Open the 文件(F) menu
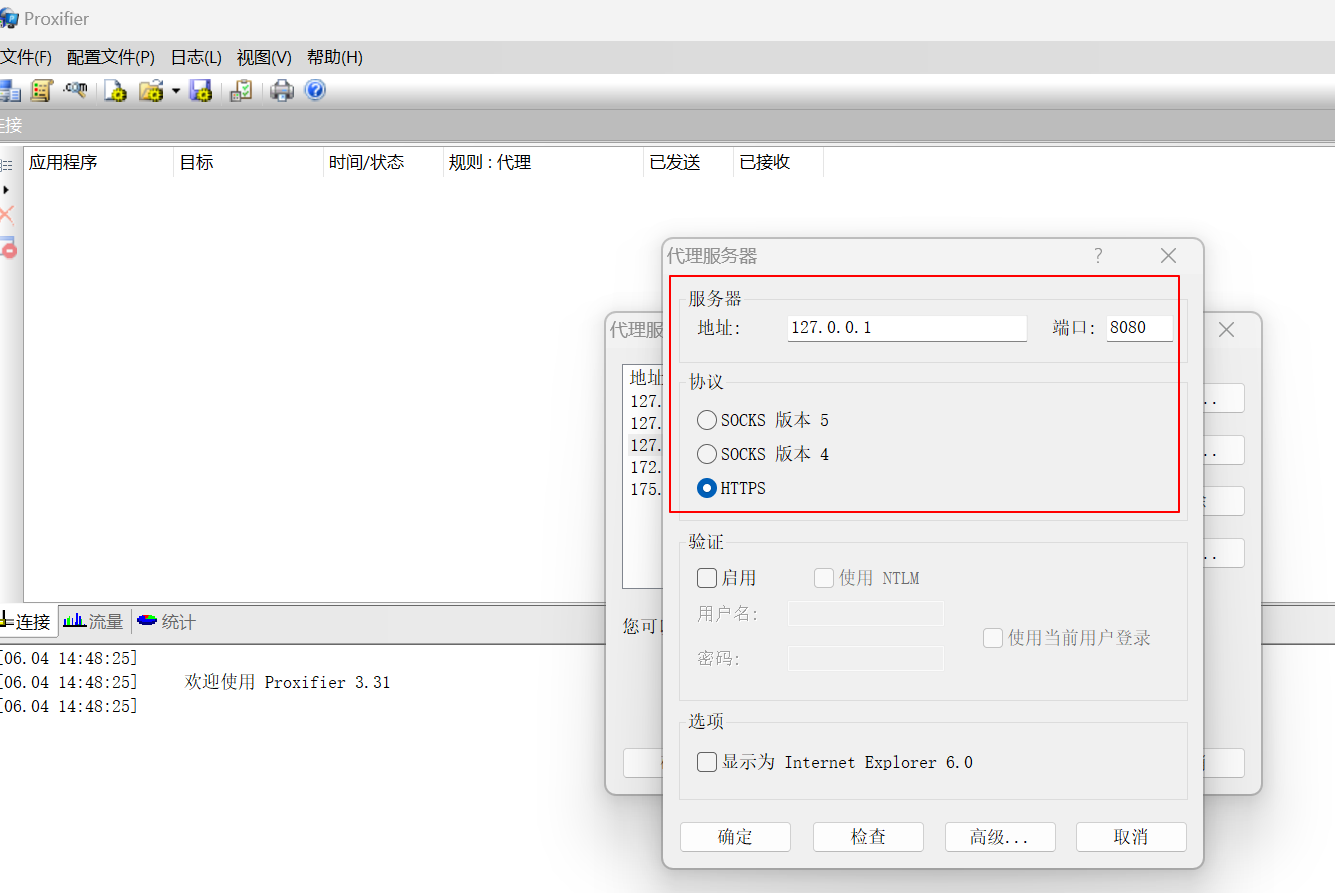 (26, 57)
